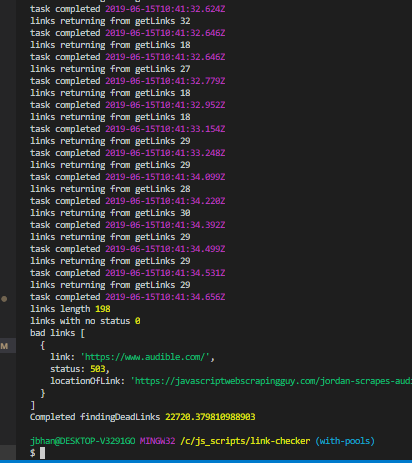Click the /c/js_scripts/link-checker path
This screenshot has height=463, width=412.
245,441
